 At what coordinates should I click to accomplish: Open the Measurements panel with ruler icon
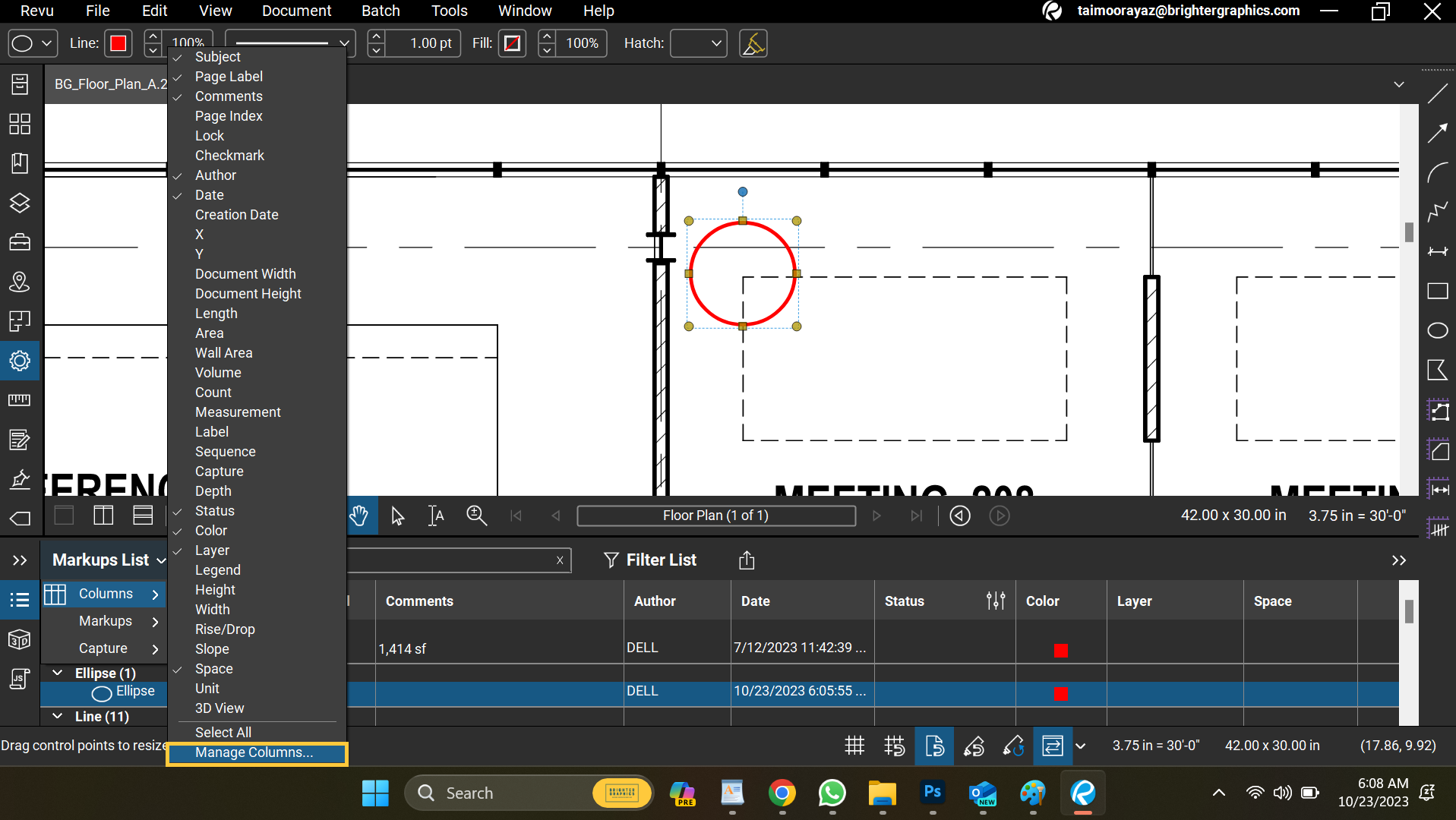click(x=19, y=400)
